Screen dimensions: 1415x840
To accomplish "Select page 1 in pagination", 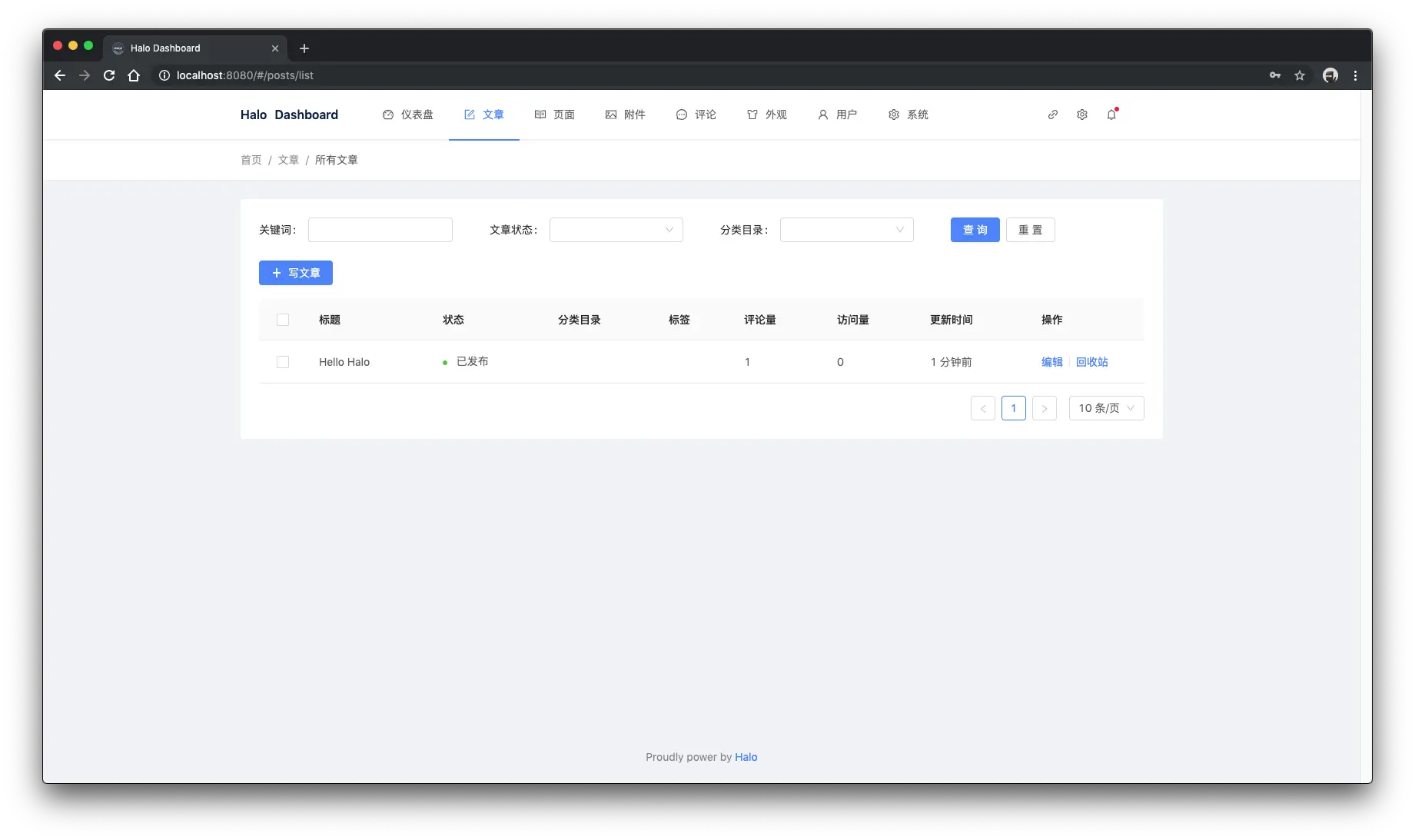I will [1014, 408].
